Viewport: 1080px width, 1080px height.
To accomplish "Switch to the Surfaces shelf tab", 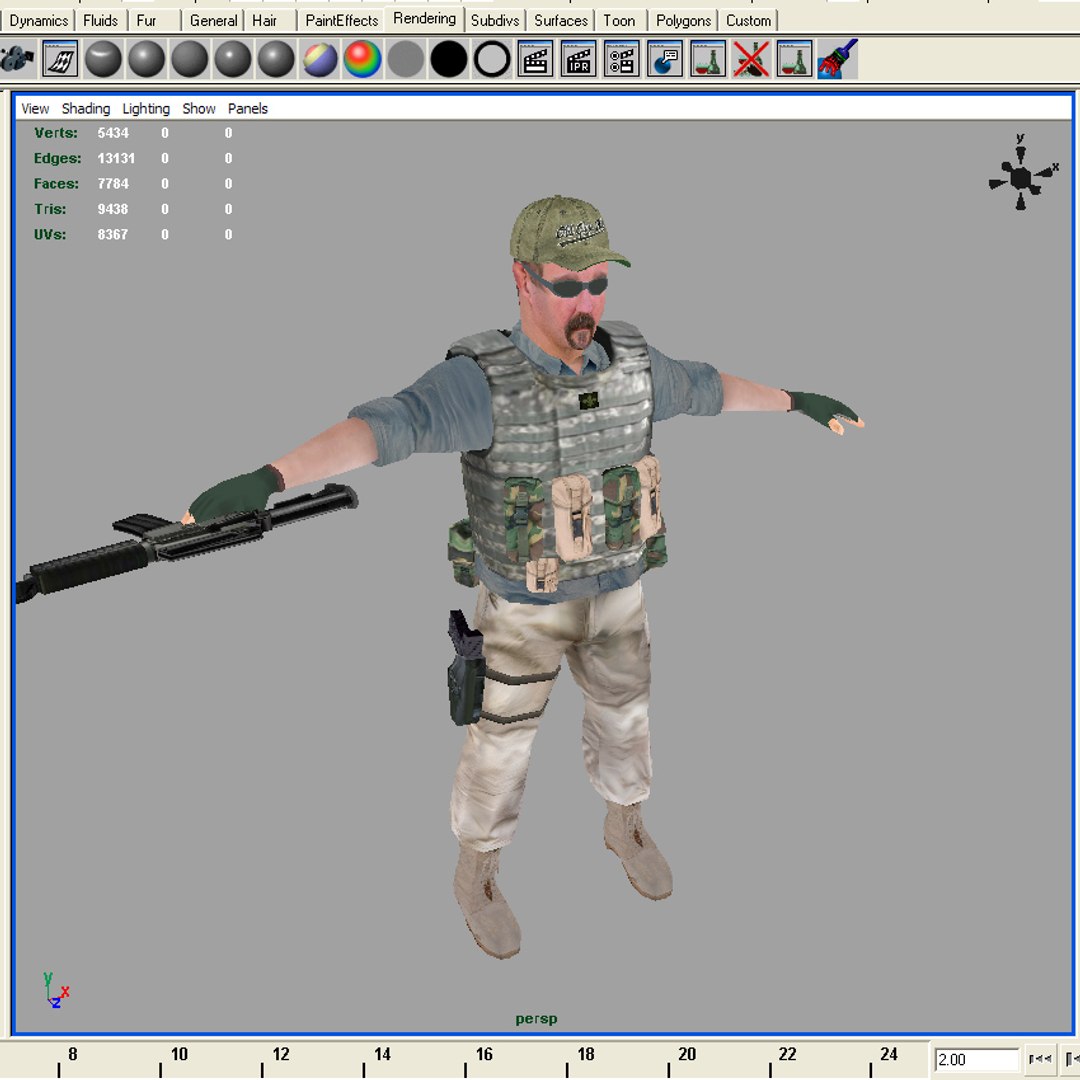I will click(x=561, y=21).
